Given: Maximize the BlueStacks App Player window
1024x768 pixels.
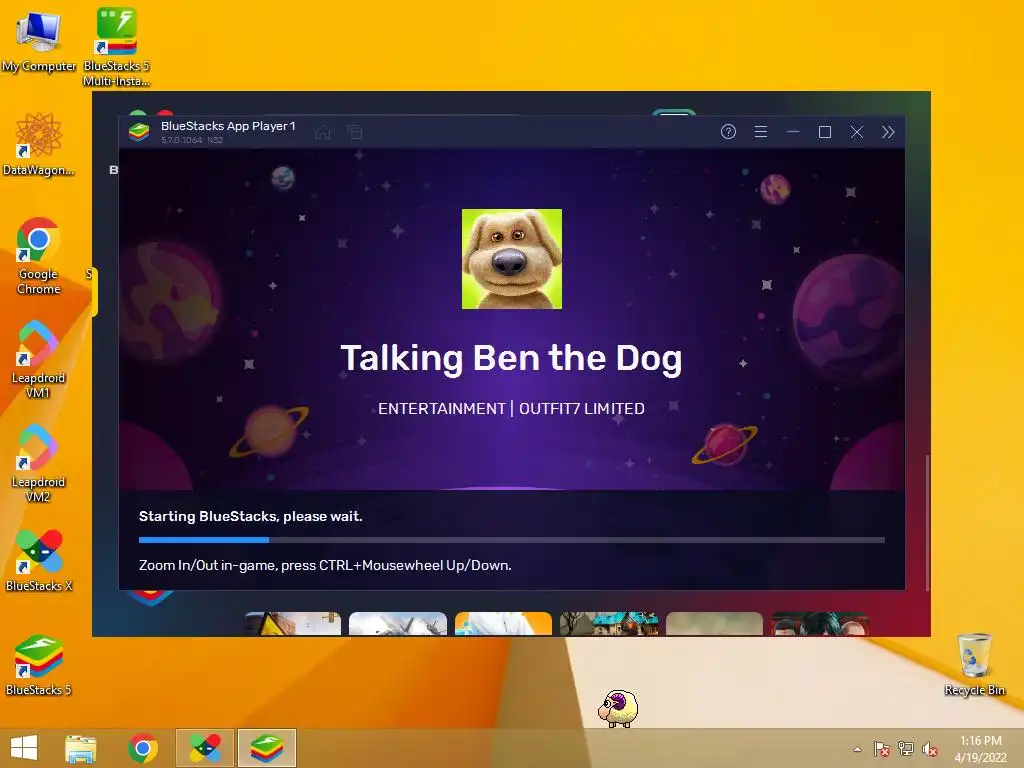Looking at the screenshot, I should [825, 133].
